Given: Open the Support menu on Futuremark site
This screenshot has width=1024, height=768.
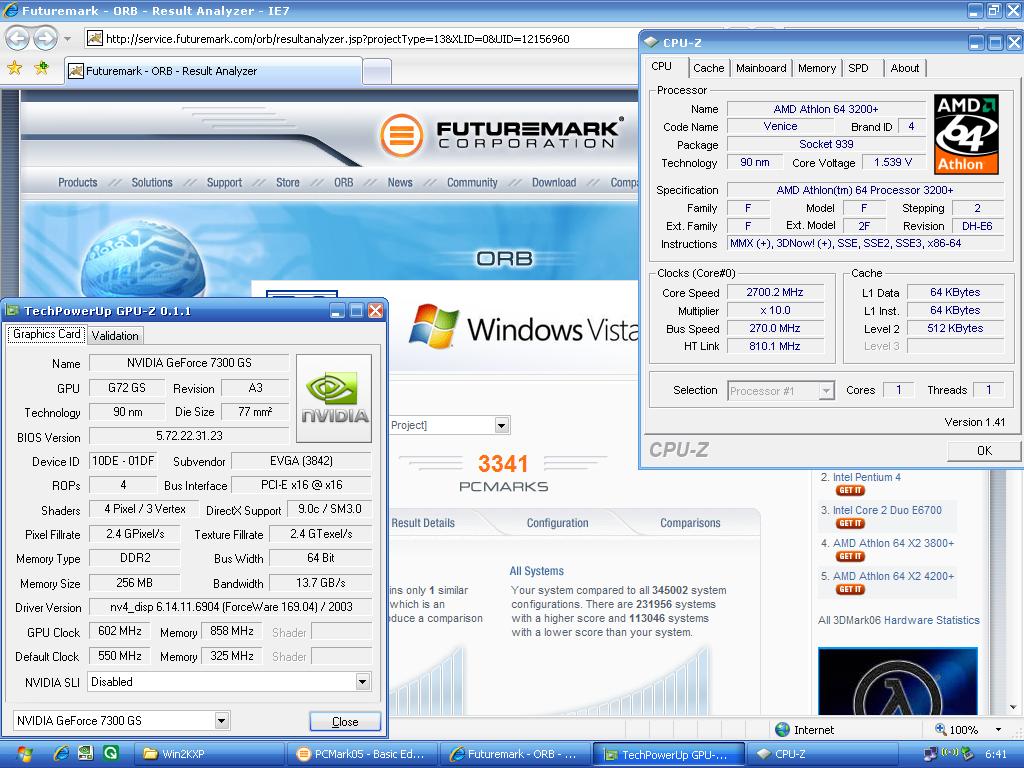Looking at the screenshot, I should (x=224, y=182).
